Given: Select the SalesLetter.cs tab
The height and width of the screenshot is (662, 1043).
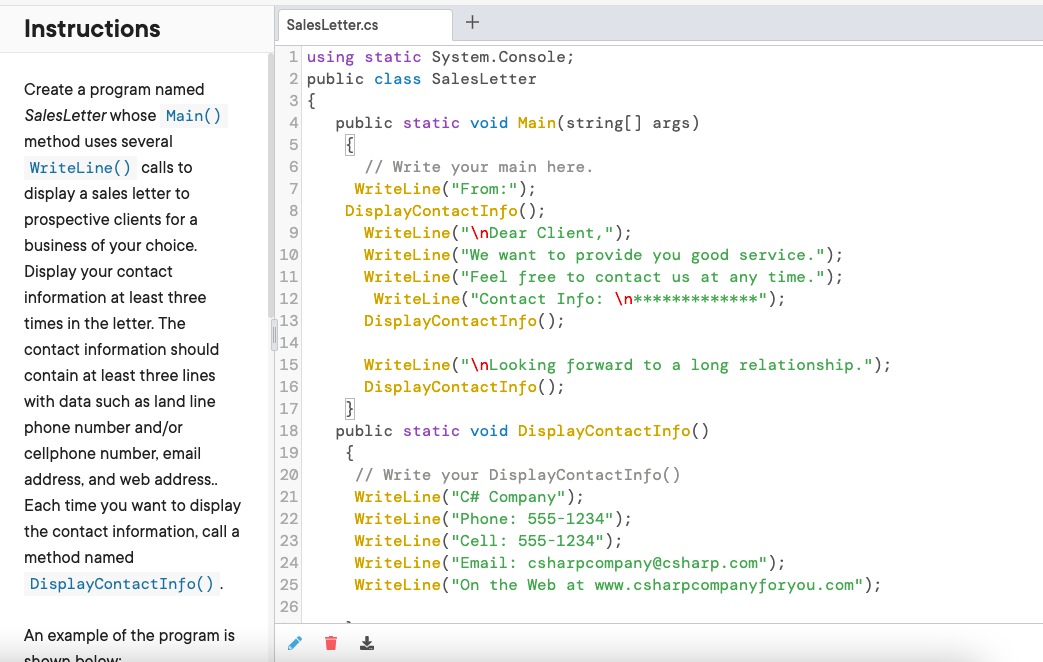Looking at the screenshot, I should pos(364,22).
